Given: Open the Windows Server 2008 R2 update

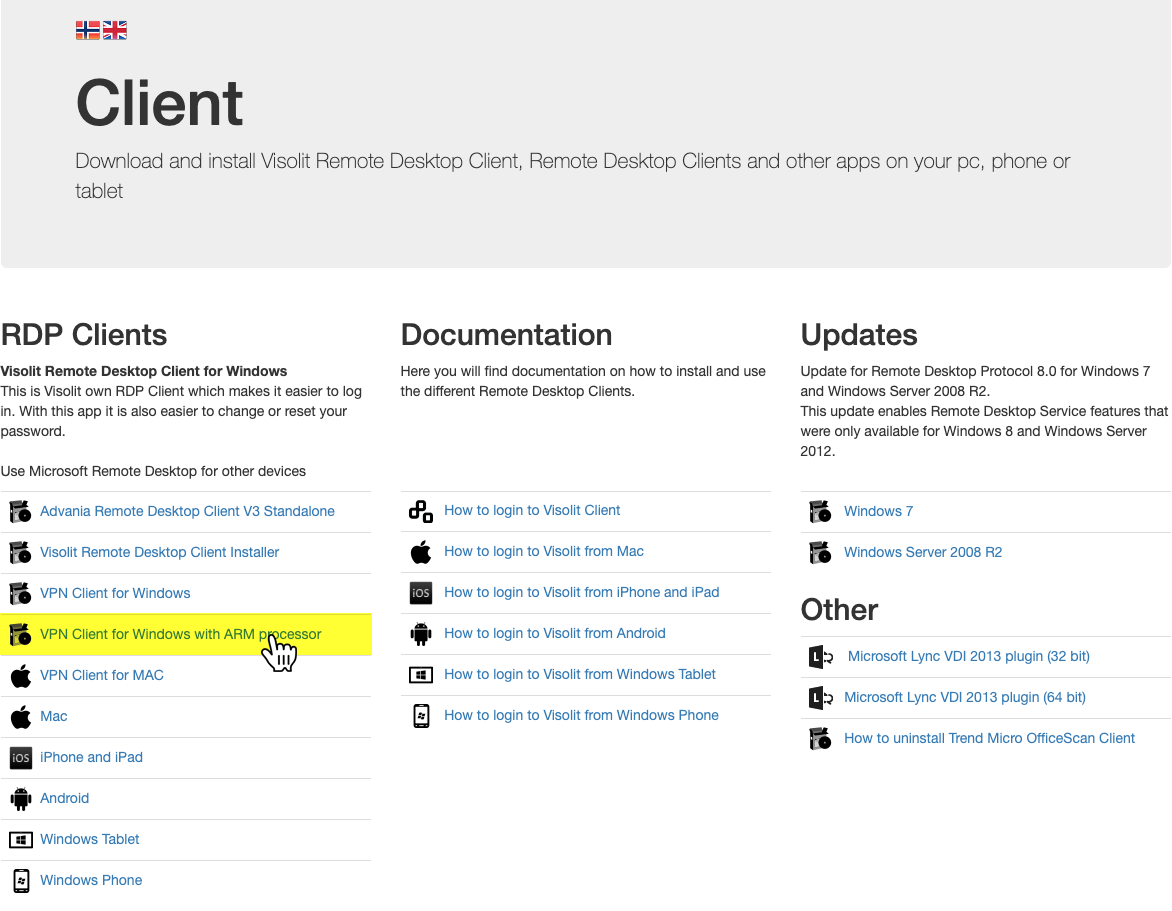Looking at the screenshot, I should (922, 552).
